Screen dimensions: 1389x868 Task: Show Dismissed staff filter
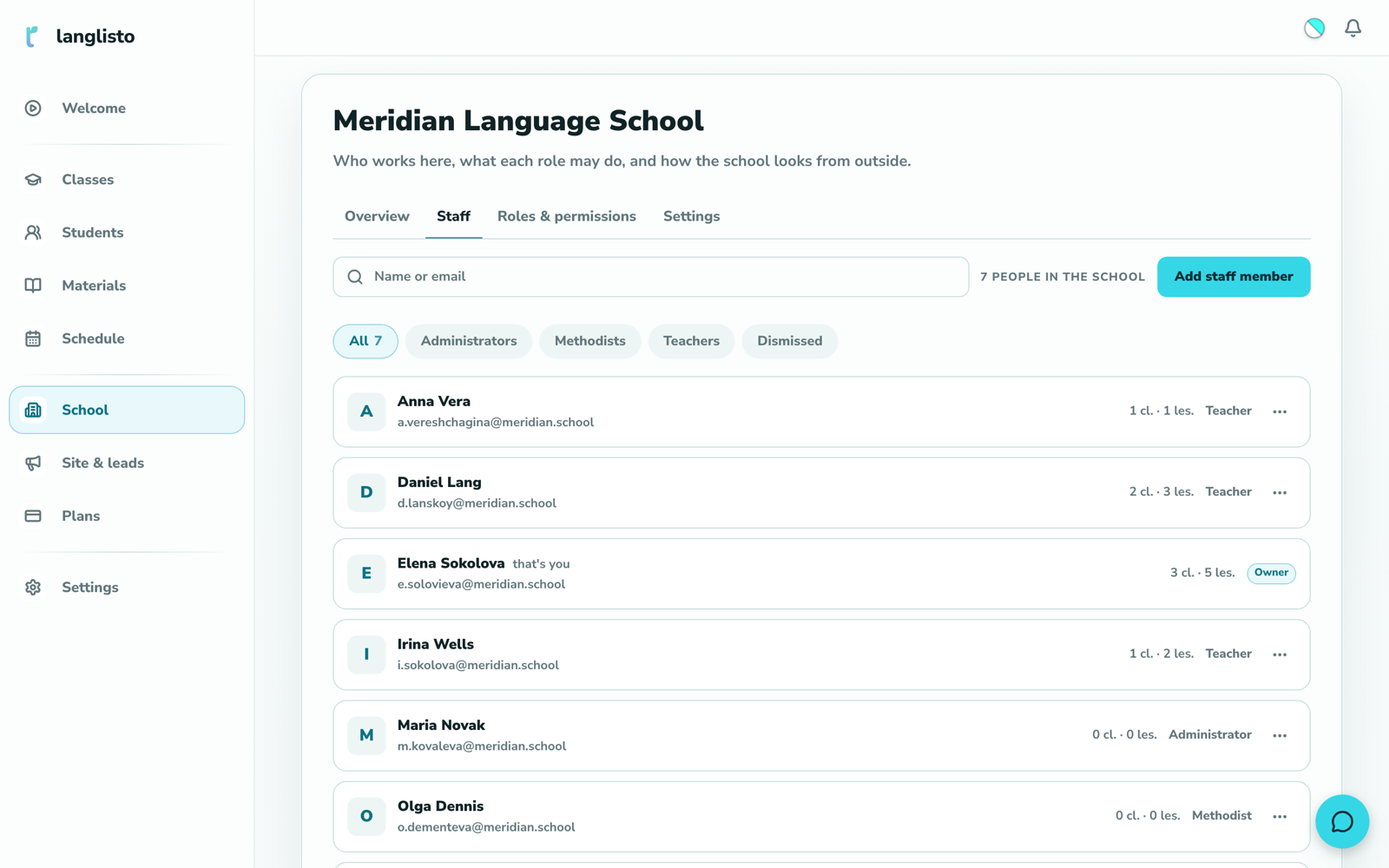pos(790,341)
